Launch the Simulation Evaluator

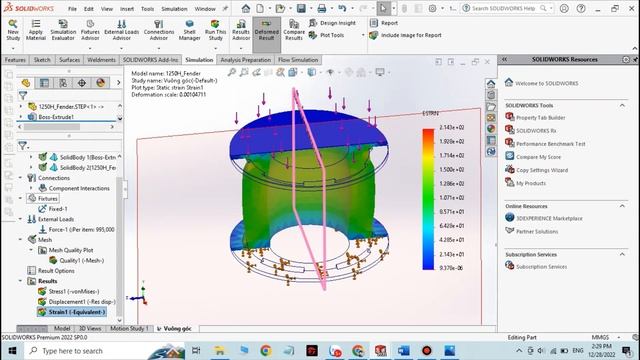(63, 30)
